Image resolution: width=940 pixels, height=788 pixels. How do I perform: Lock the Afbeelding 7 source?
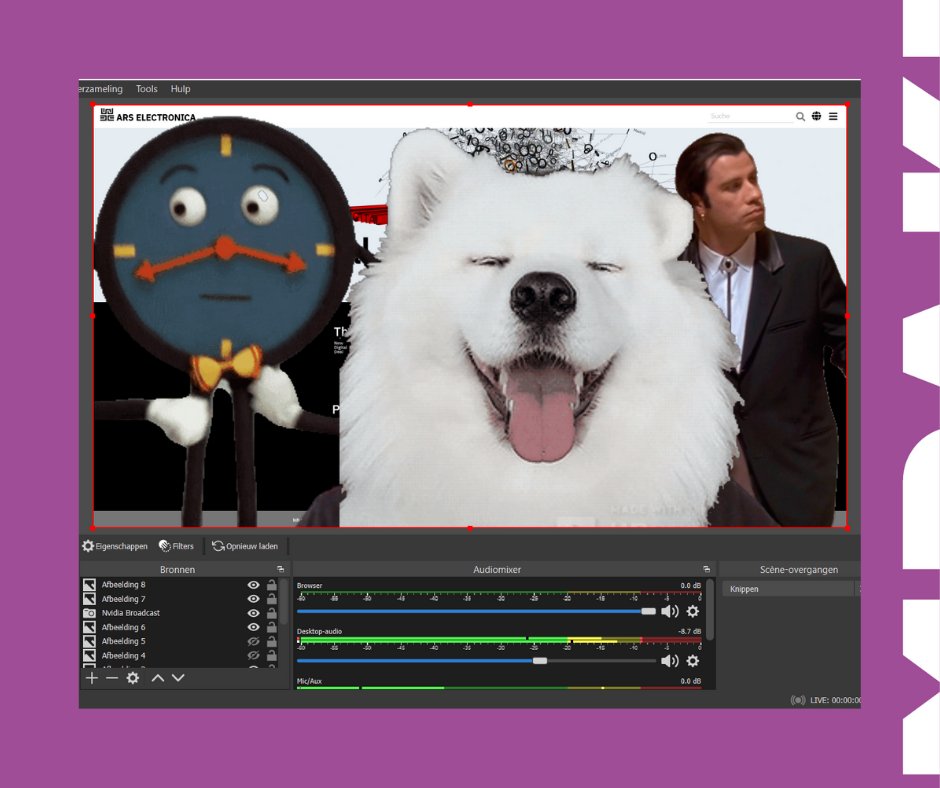272,598
